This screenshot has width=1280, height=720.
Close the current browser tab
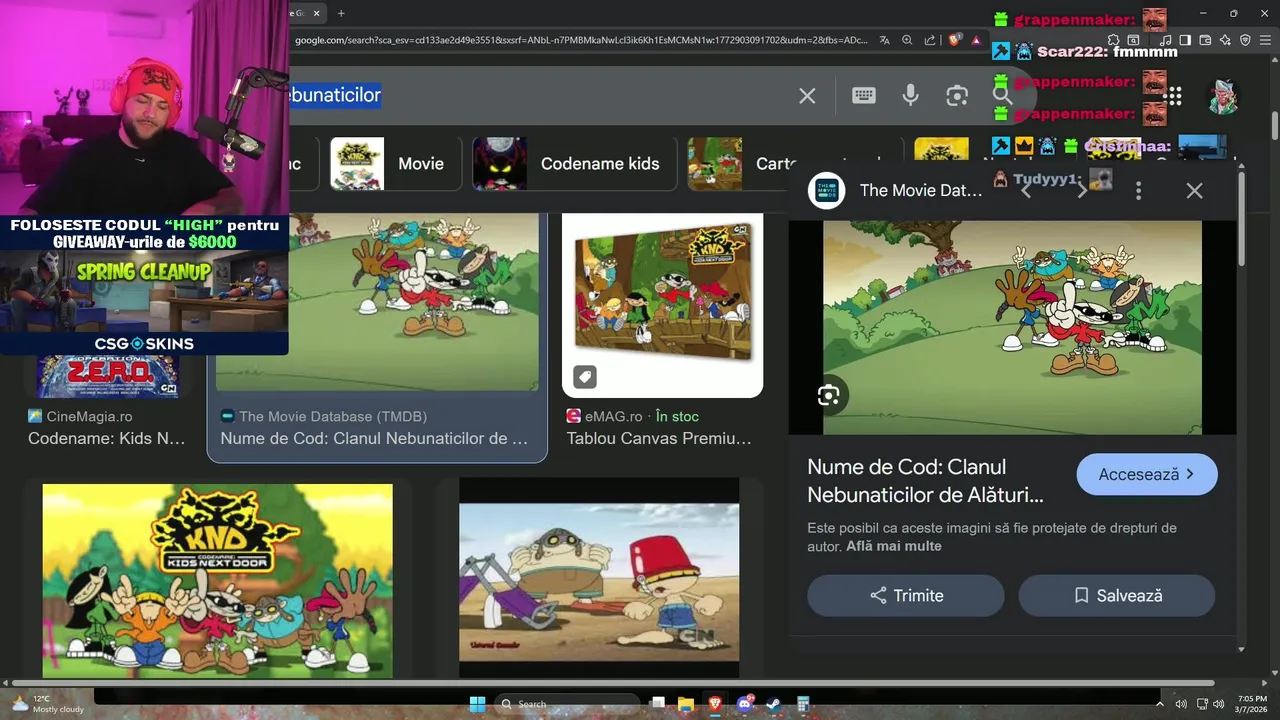tap(317, 13)
